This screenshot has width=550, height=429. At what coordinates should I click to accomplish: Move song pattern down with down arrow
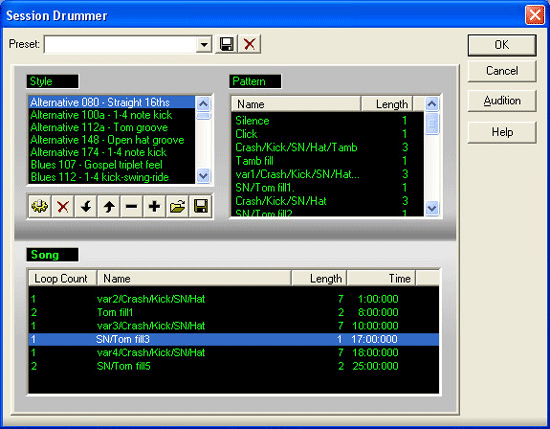pyautogui.click(x=86, y=206)
